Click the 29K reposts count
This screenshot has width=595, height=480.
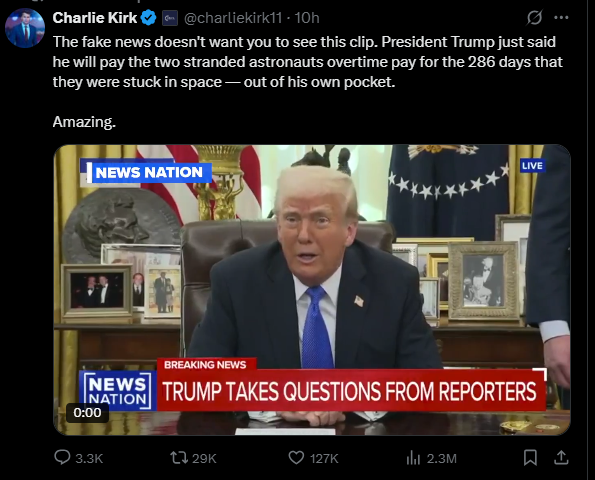(x=204, y=458)
